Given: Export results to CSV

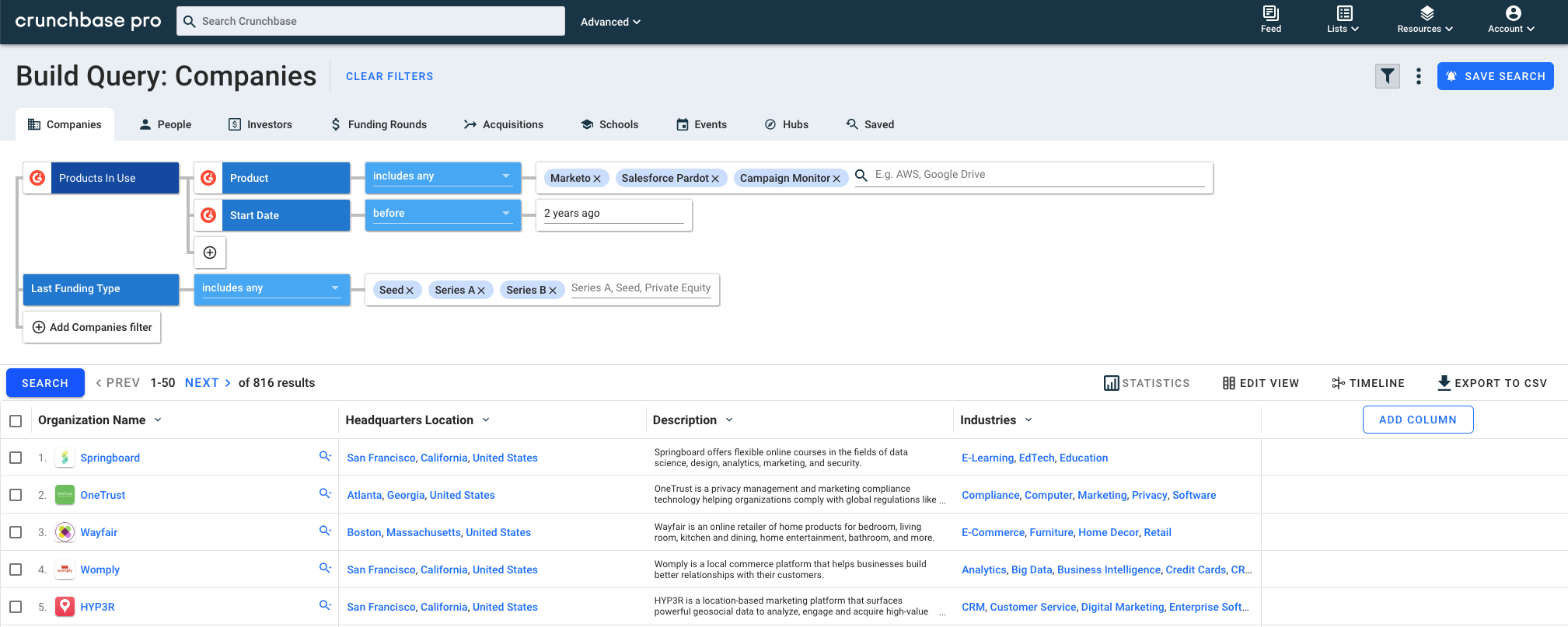Looking at the screenshot, I should coord(1493,383).
